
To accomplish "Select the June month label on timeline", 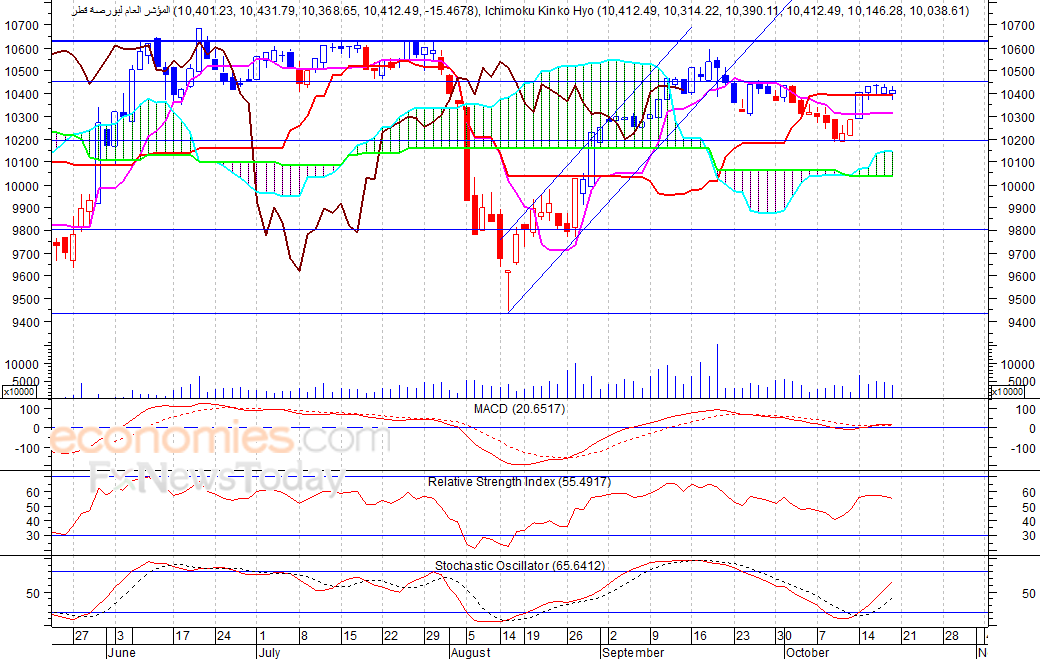I will tap(121, 652).
